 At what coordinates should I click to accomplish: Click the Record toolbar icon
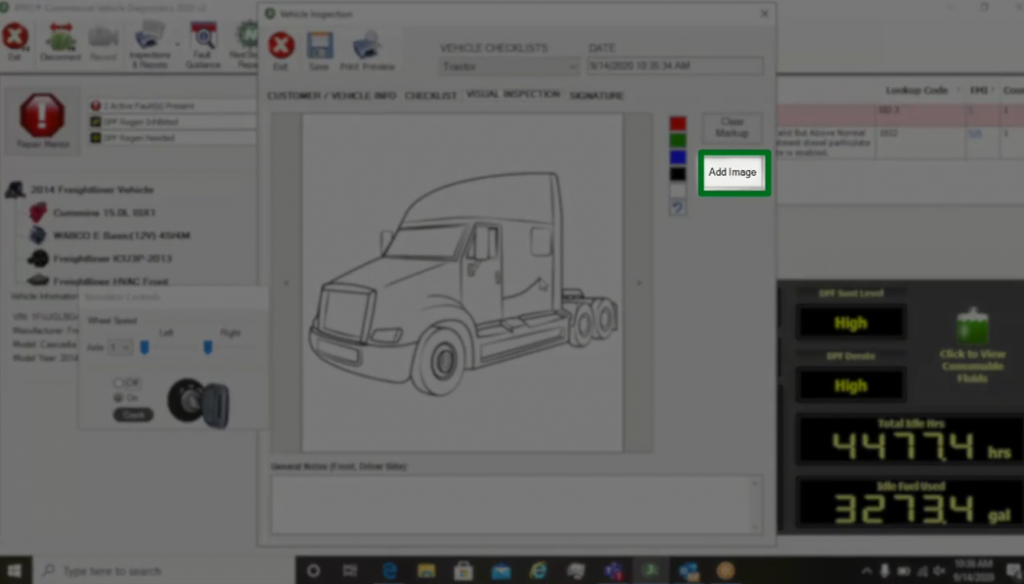click(x=104, y=40)
